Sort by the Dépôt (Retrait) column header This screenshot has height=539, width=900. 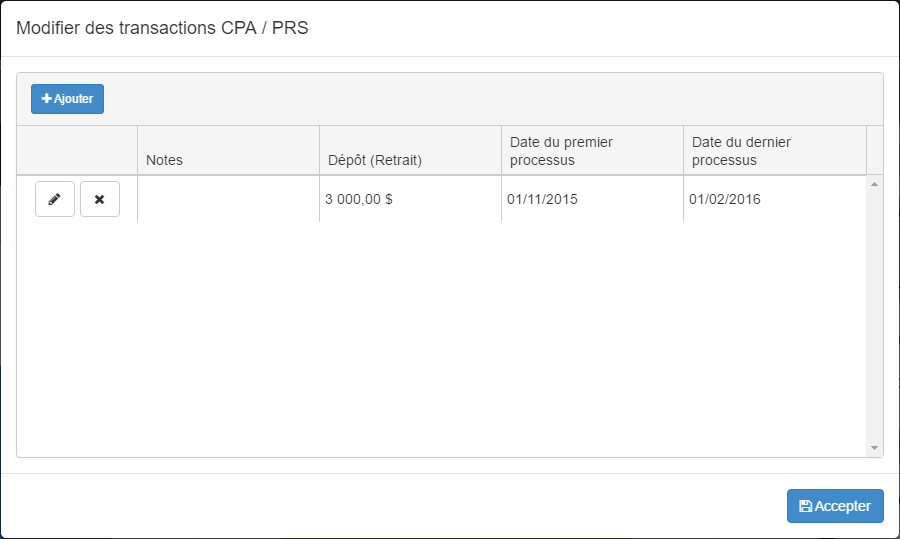pos(375,159)
